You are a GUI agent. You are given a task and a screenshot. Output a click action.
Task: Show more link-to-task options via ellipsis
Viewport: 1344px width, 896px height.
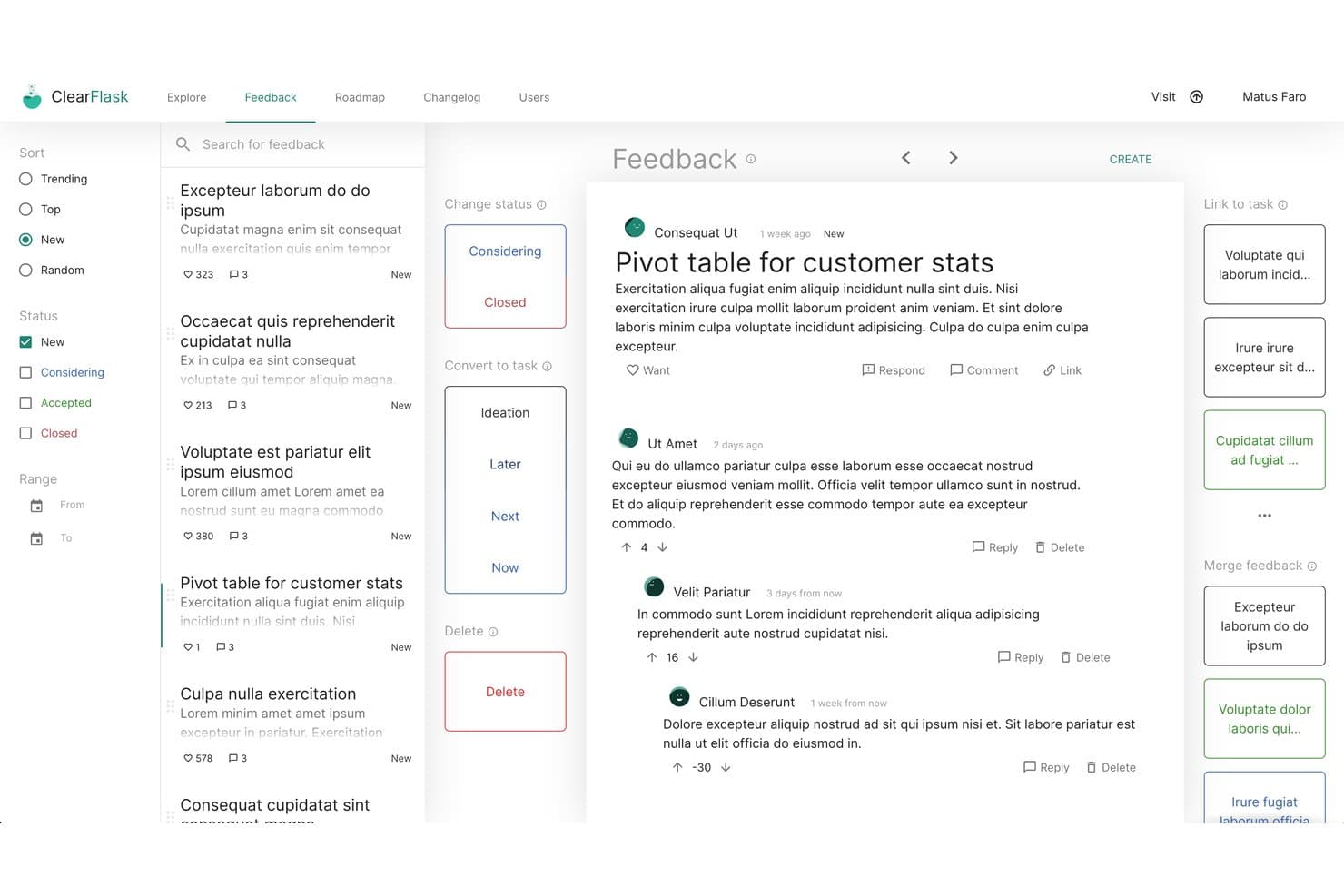click(x=1264, y=516)
